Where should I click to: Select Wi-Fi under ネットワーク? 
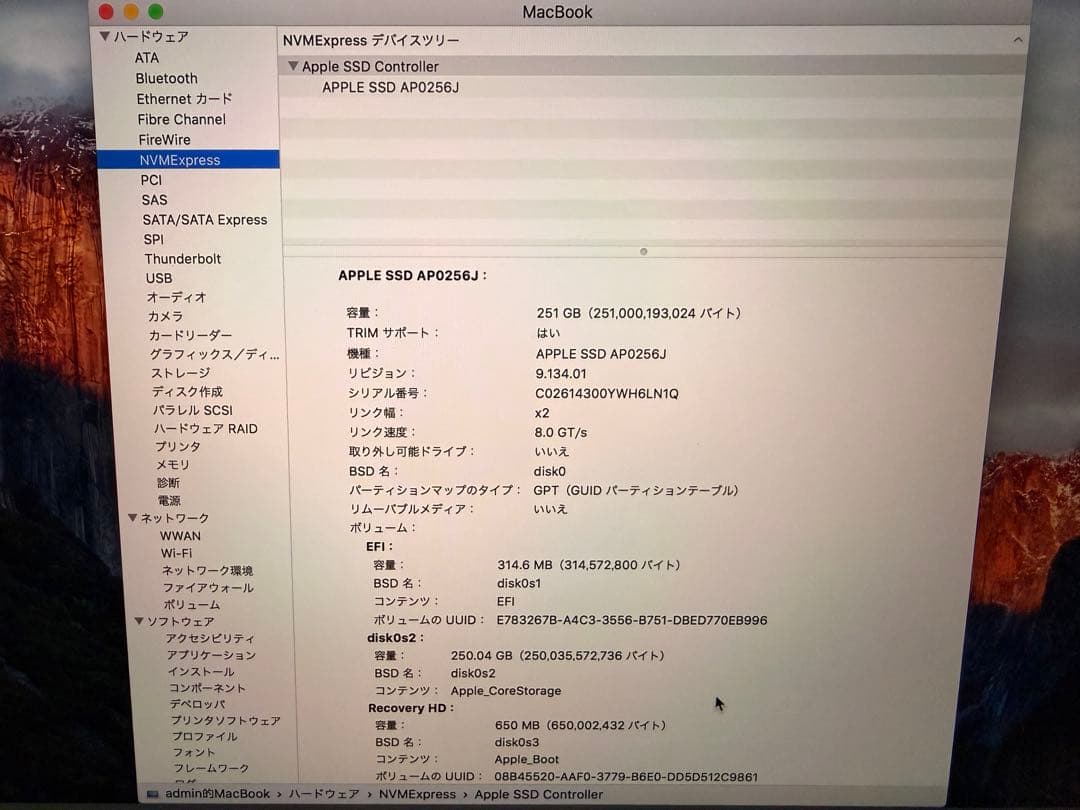click(176, 552)
